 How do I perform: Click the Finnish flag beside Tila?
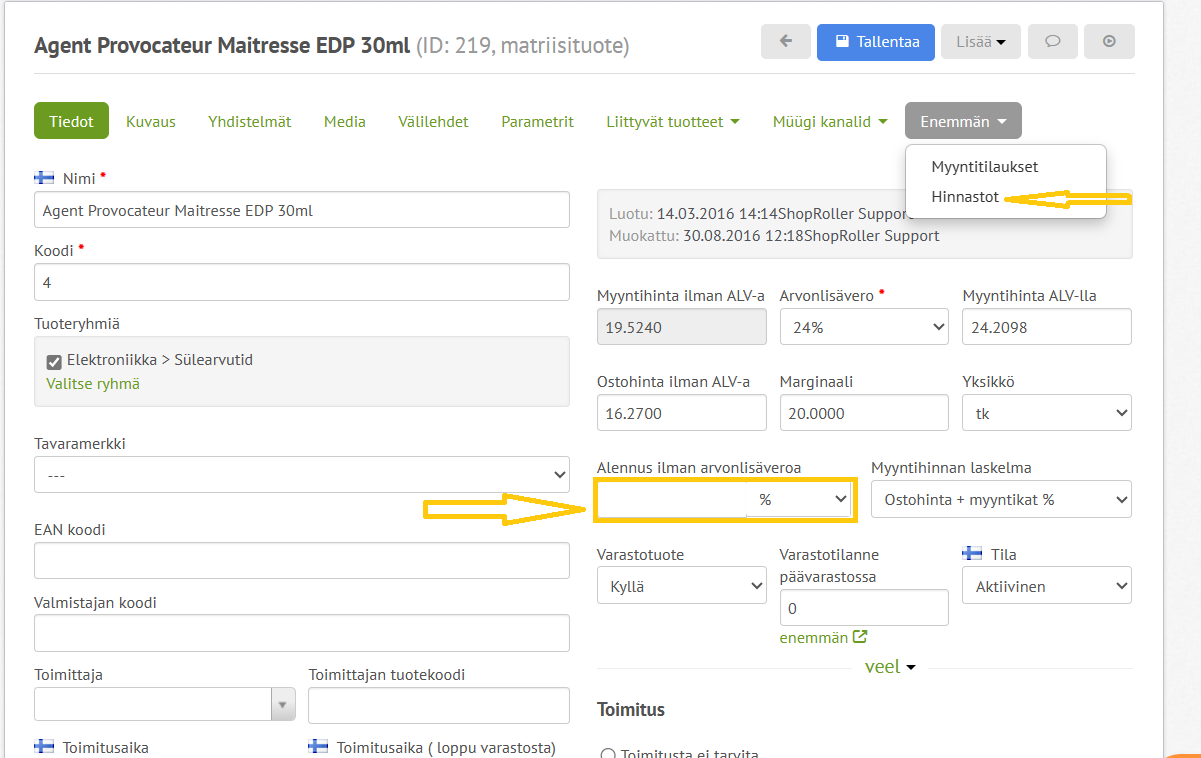(972, 554)
